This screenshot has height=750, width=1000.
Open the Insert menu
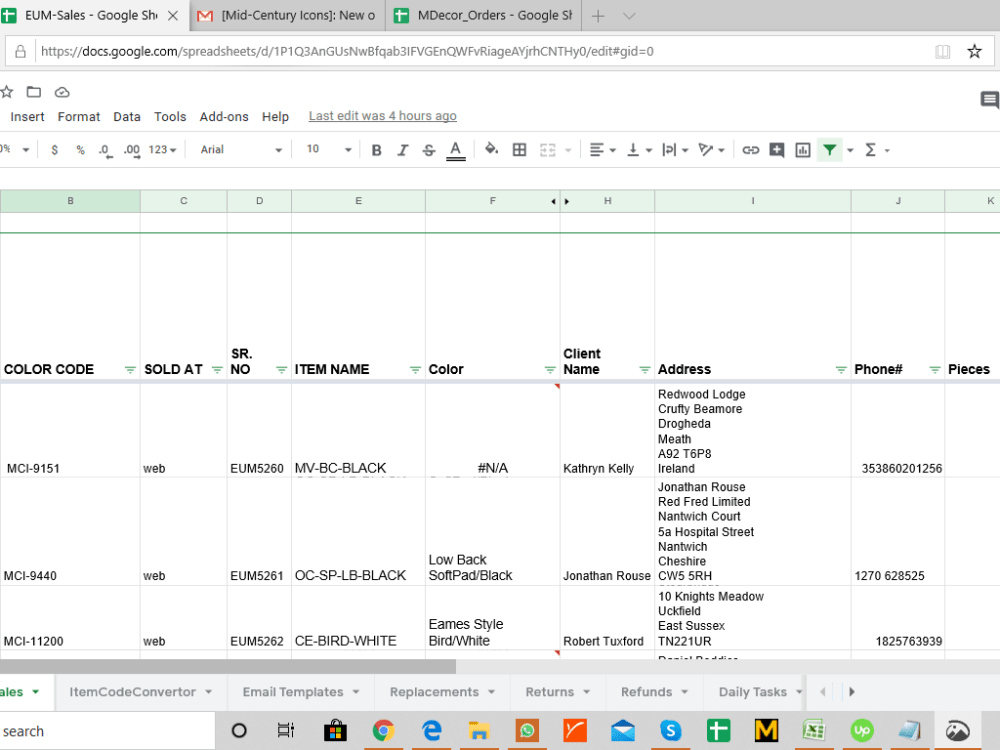(x=27, y=117)
